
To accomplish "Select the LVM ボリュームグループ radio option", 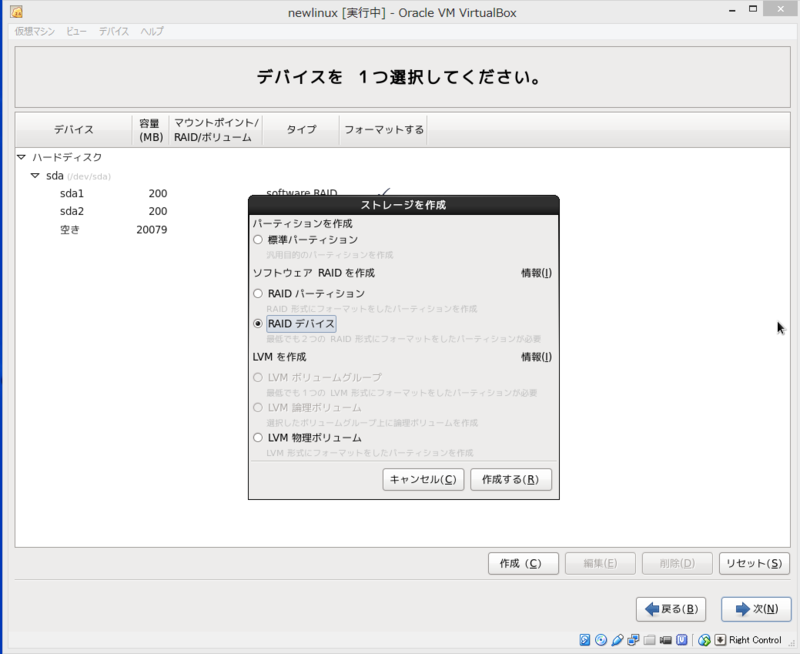I will click(x=258, y=378).
